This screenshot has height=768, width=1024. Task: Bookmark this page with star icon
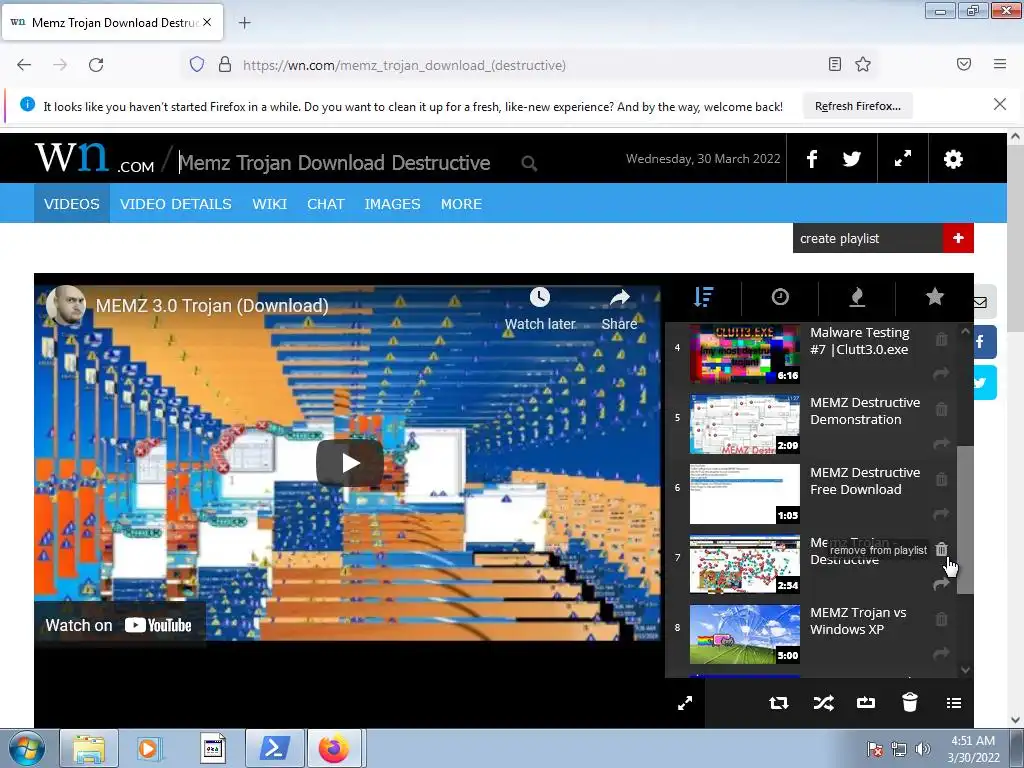(863, 64)
